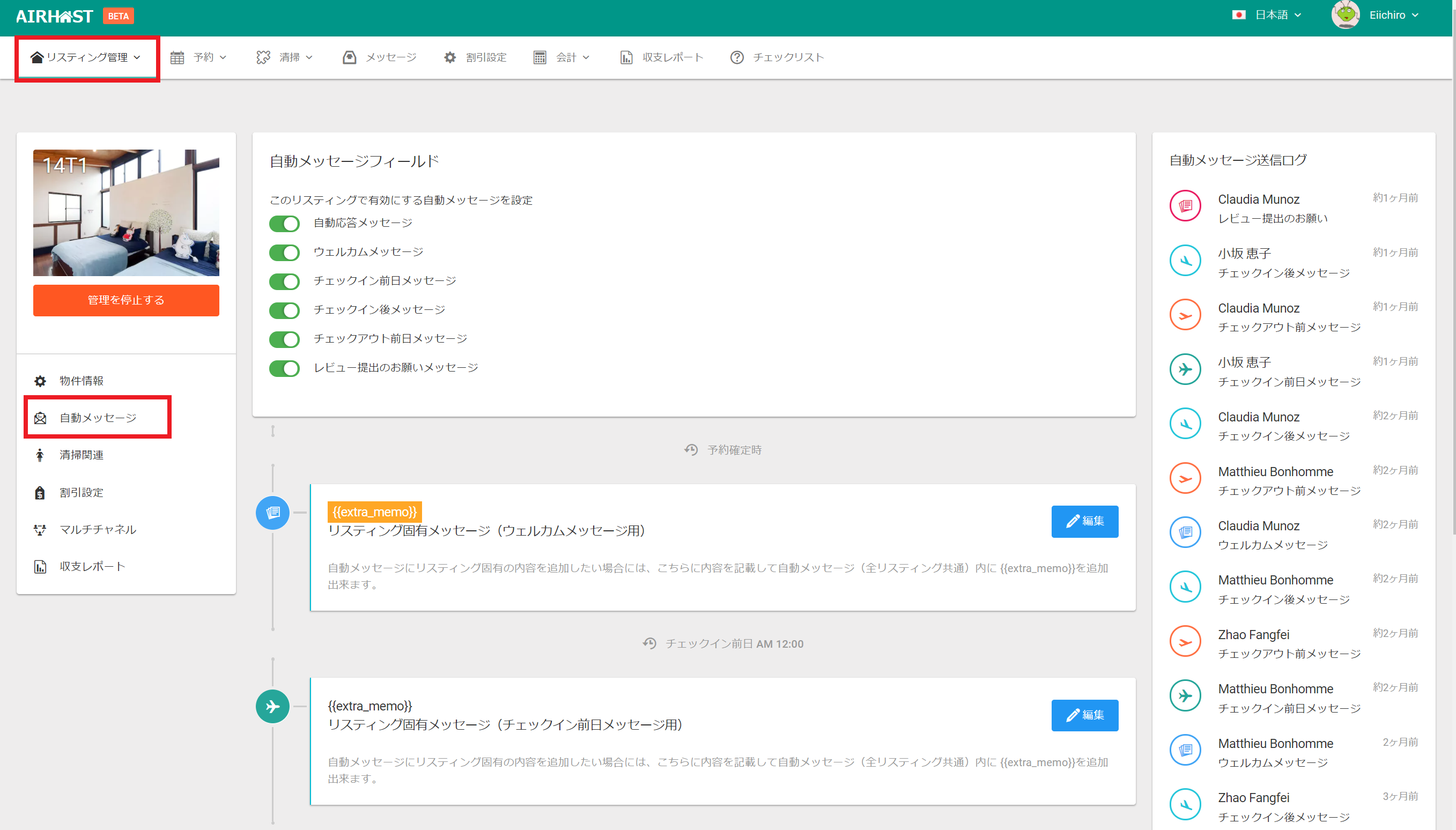This screenshot has width=1456, height=830.
Task: Click the orange {{extra_memo}} highlighted tag
Action: (x=374, y=512)
